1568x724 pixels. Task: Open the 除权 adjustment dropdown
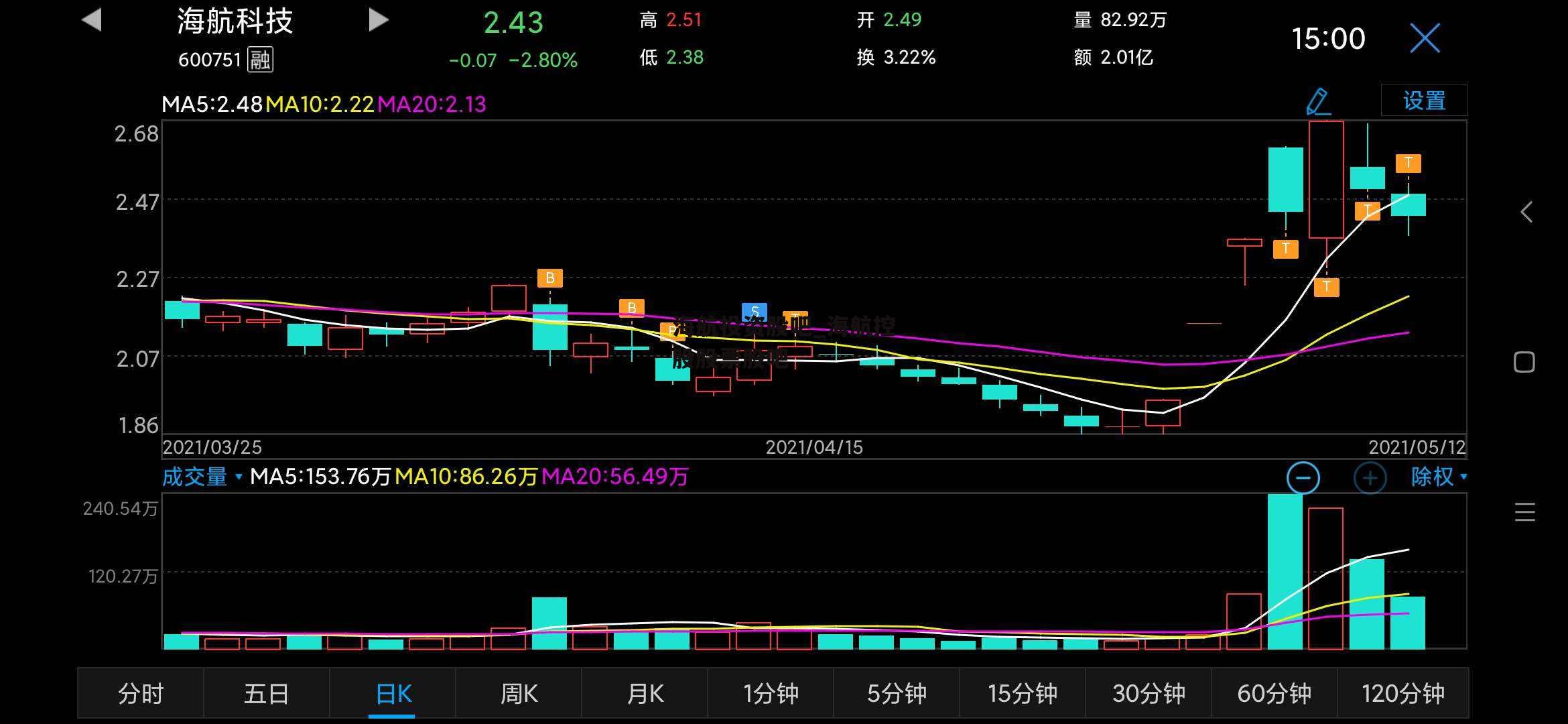1438,477
